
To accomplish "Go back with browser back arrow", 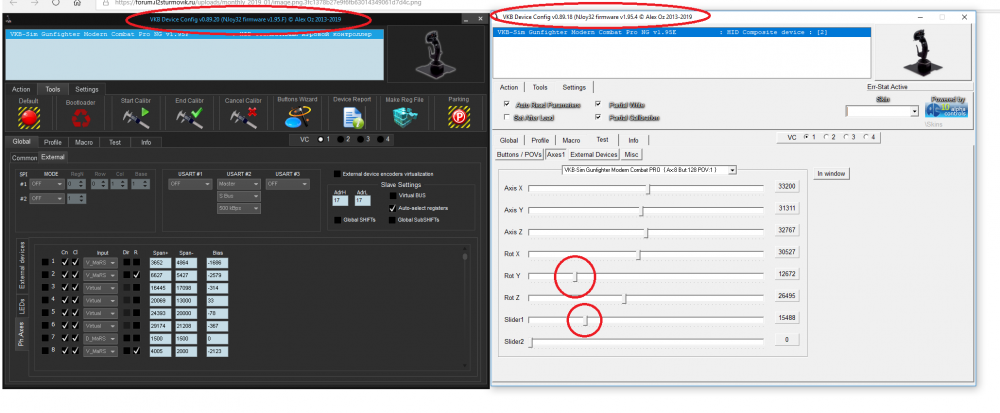I will (x=14, y=3).
